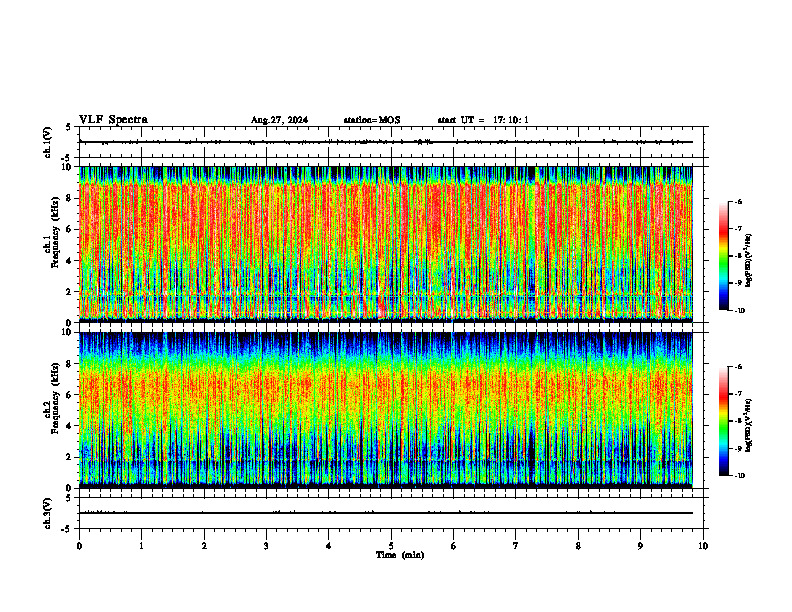This screenshot has height=612, width=792.
Task: Click the "10" tick on the time axis
Action: [703, 546]
